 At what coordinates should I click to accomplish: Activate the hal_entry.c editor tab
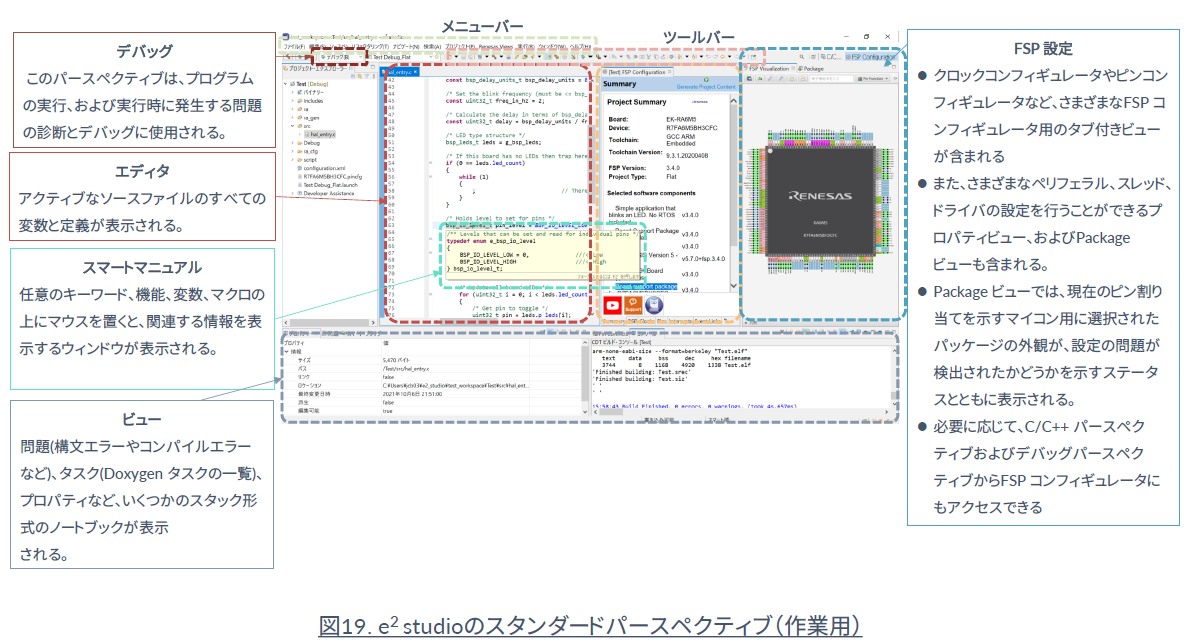399,72
